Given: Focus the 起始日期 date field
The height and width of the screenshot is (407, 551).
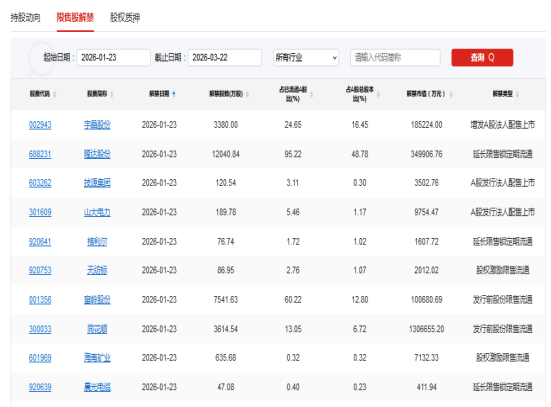Looking at the screenshot, I should pos(114,58).
